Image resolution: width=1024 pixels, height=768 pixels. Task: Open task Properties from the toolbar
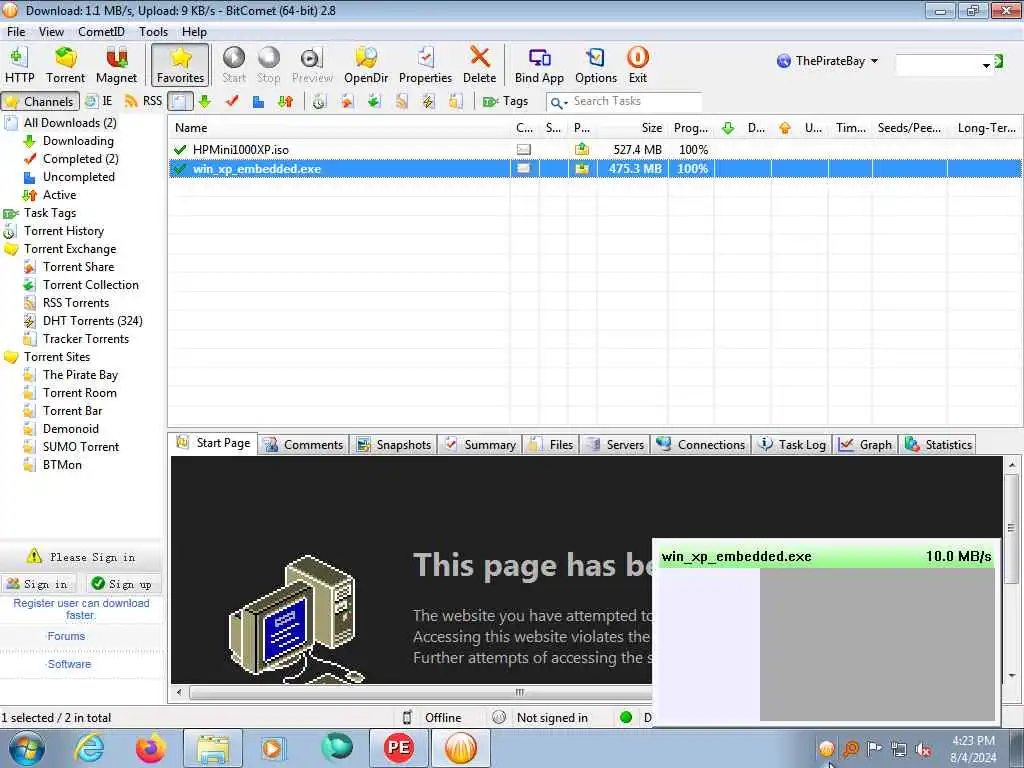[x=425, y=65]
